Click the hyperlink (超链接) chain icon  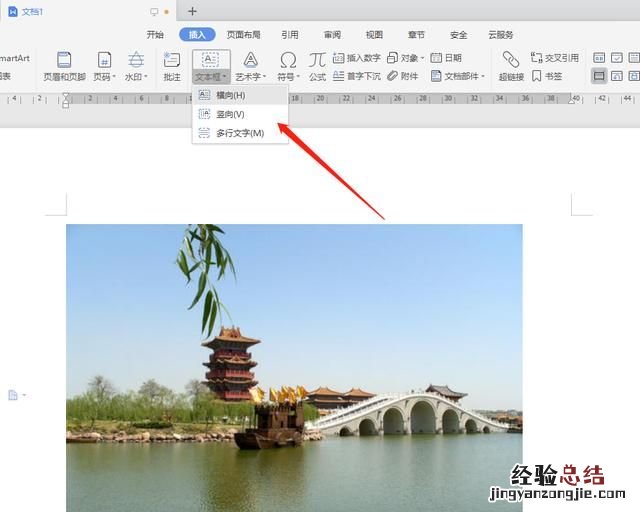pos(511,60)
